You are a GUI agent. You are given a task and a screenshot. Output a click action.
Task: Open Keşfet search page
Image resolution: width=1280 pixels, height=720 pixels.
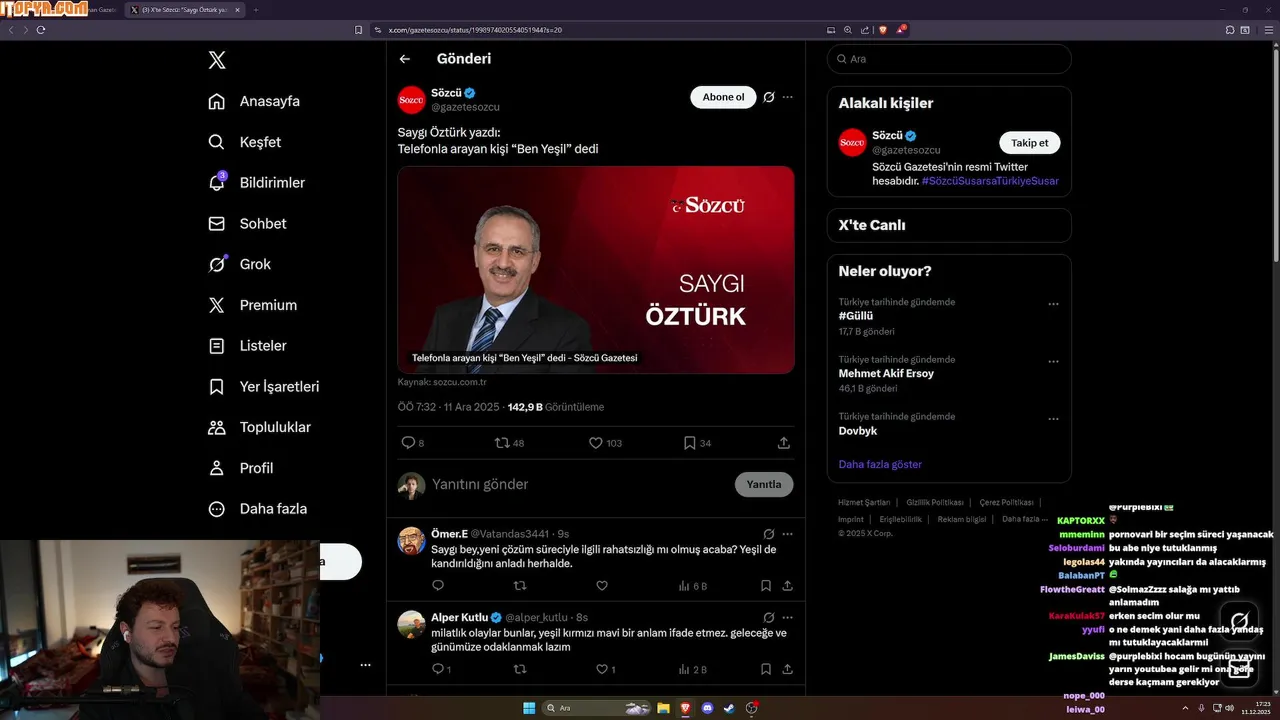point(244,142)
